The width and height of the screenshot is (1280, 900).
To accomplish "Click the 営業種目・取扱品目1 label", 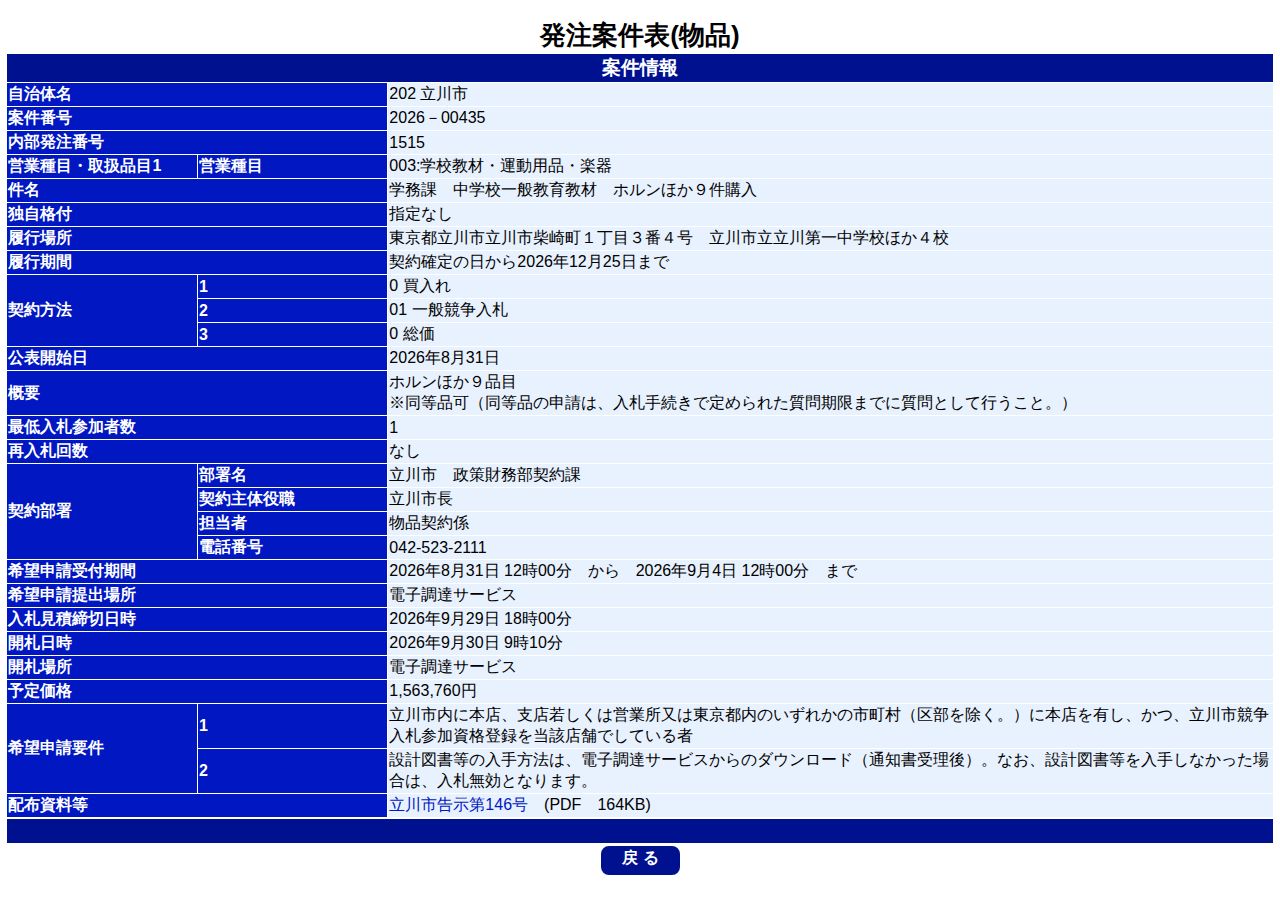I will click(102, 166).
